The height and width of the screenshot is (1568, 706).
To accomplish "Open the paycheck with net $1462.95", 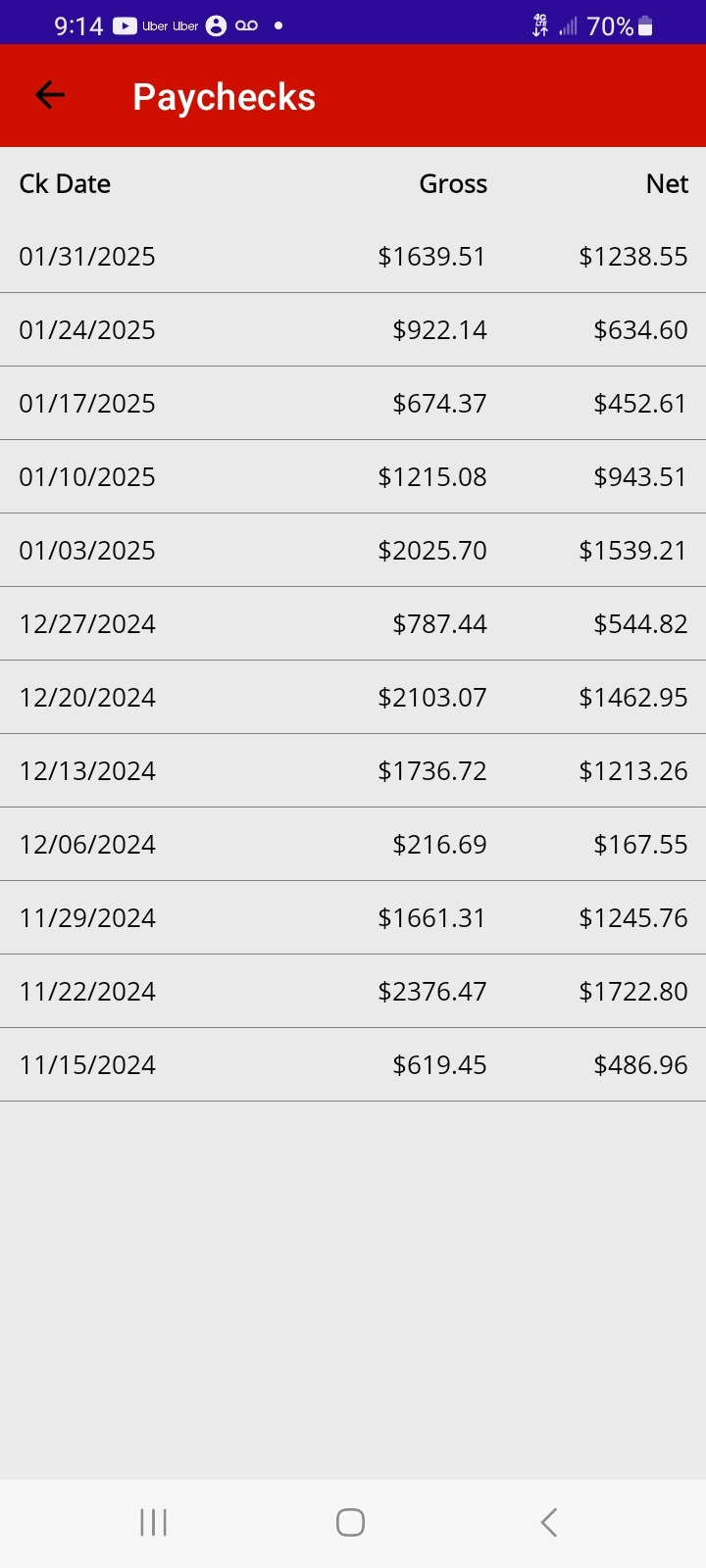I will pyautogui.click(x=353, y=698).
